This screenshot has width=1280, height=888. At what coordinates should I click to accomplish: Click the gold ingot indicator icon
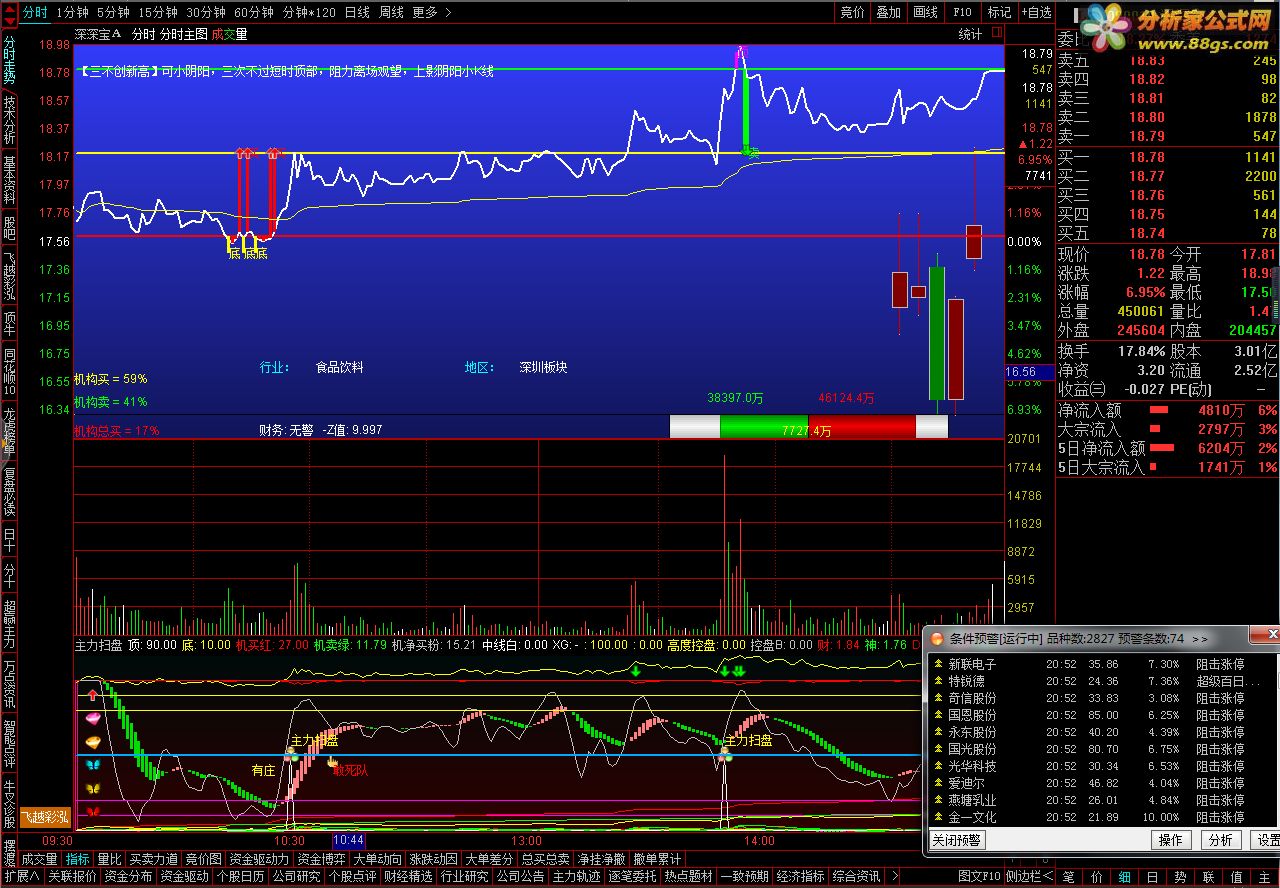click(93, 741)
